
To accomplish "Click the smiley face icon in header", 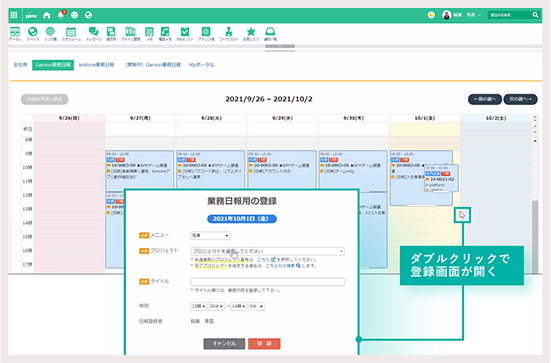I will [x=74, y=15].
